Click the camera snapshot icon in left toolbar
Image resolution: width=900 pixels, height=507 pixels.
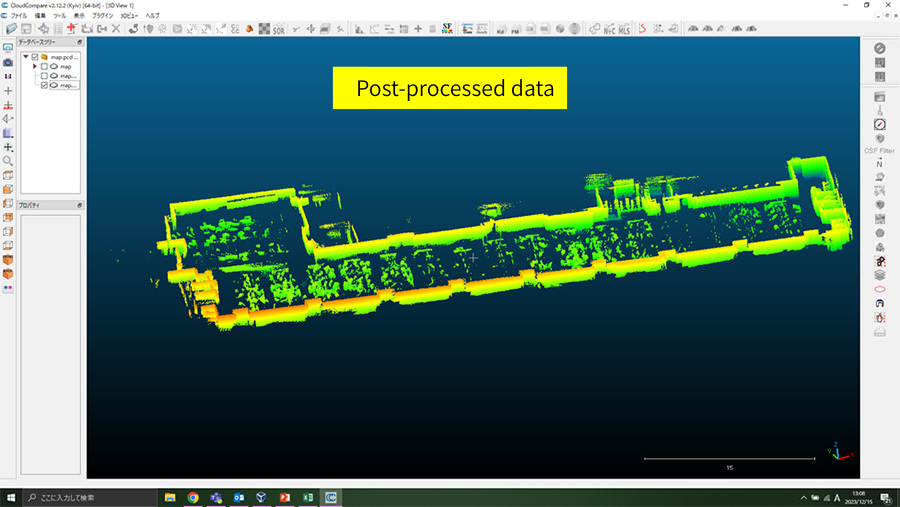[x=8, y=62]
